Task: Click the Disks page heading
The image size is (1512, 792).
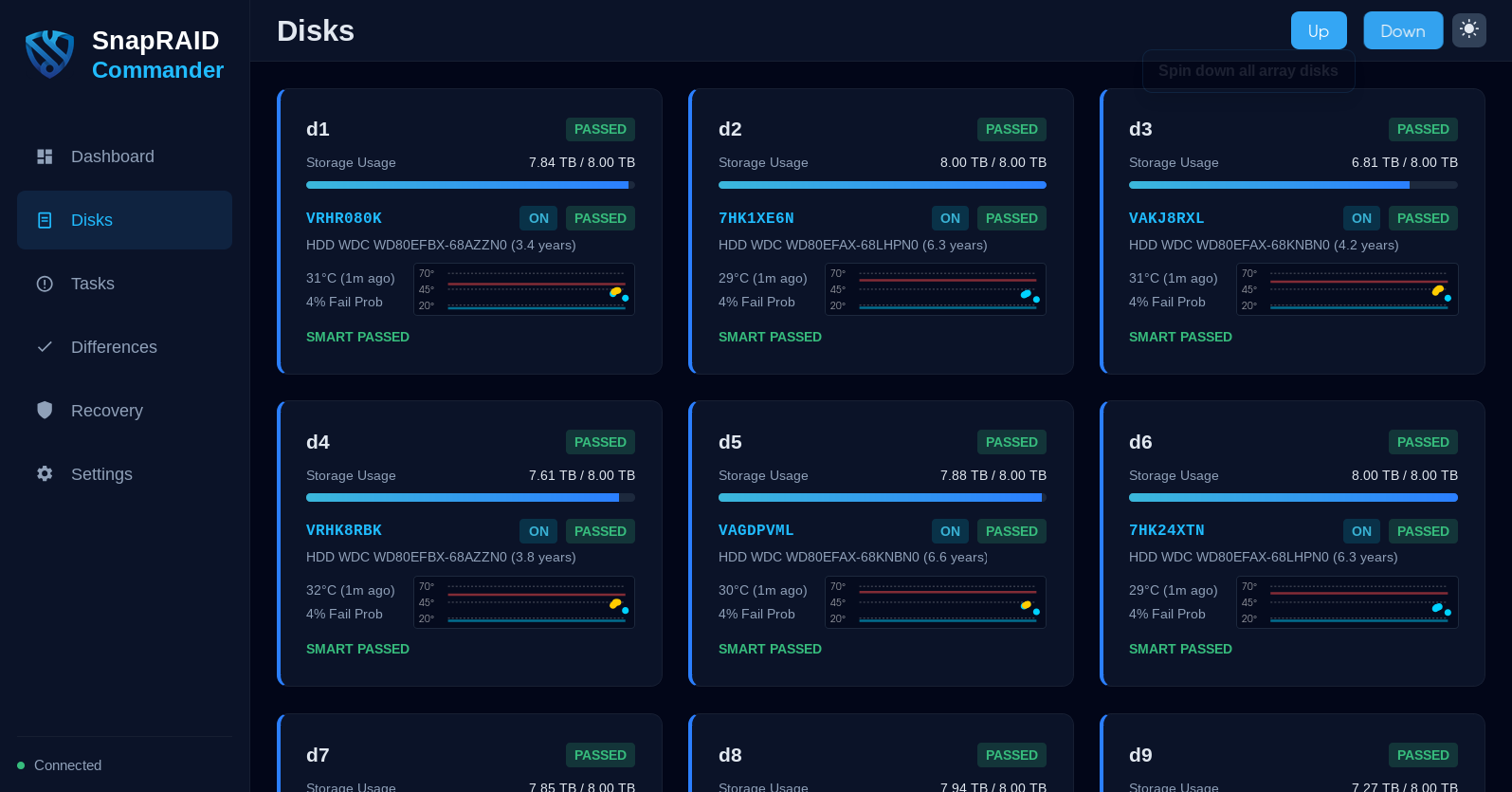Action: (316, 30)
